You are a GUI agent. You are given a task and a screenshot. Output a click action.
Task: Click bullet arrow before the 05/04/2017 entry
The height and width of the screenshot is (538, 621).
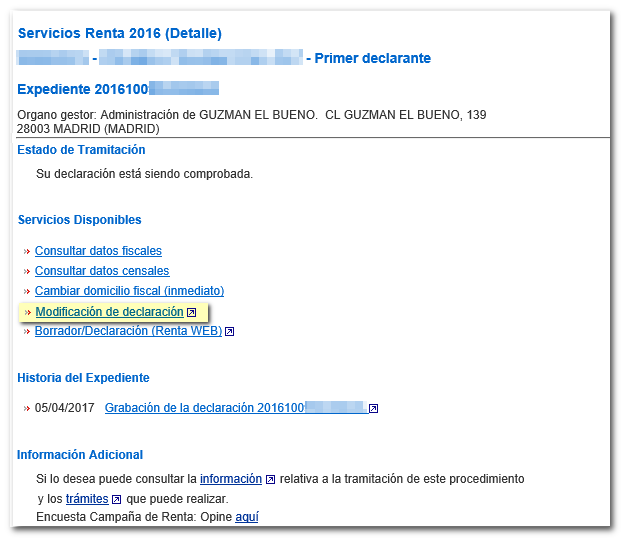[27, 409]
